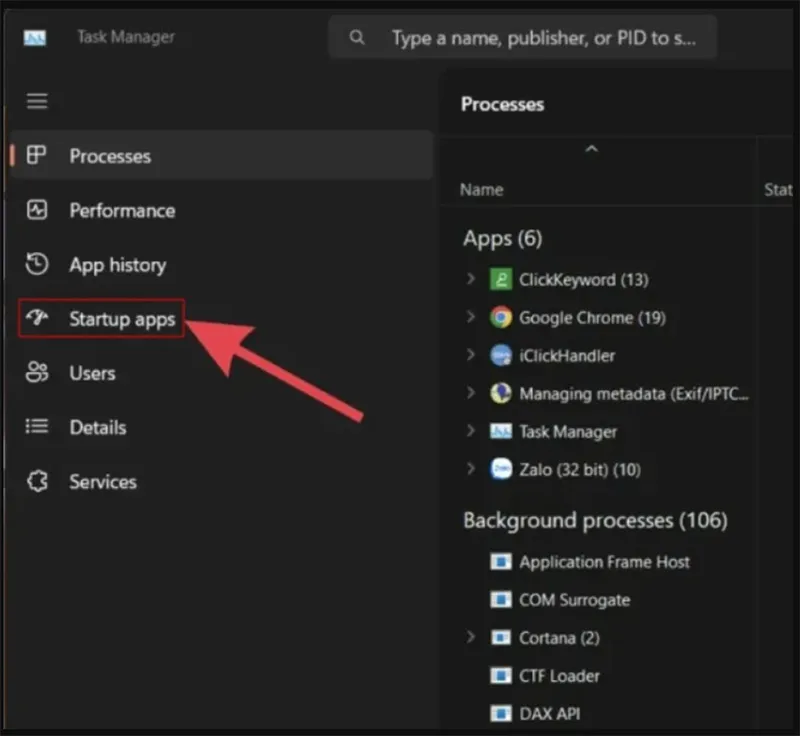
Task: Click the DAX API process icon
Action: point(501,714)
